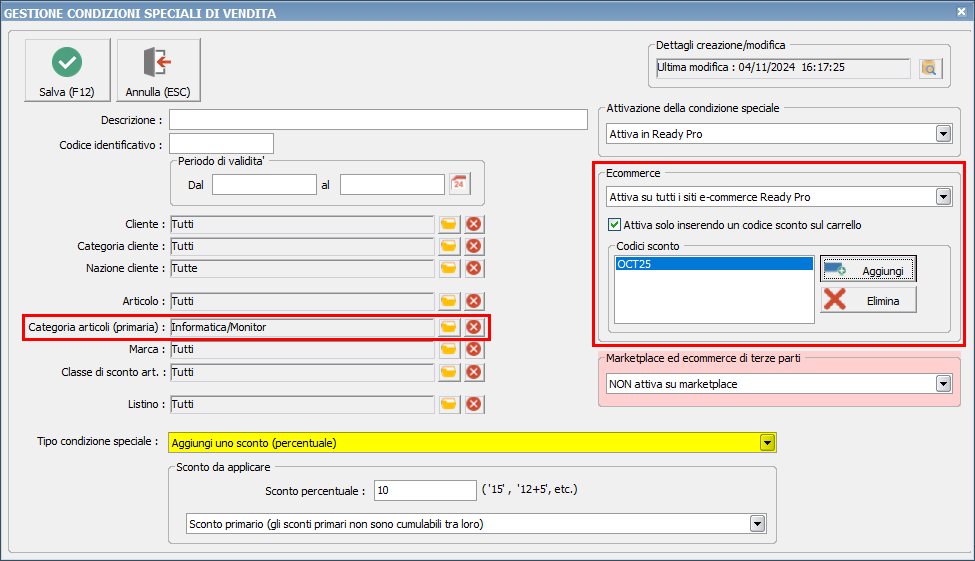The image size is (975, 561).
Task: Click the 'Dal' start date field
Action: pos(264,185)
